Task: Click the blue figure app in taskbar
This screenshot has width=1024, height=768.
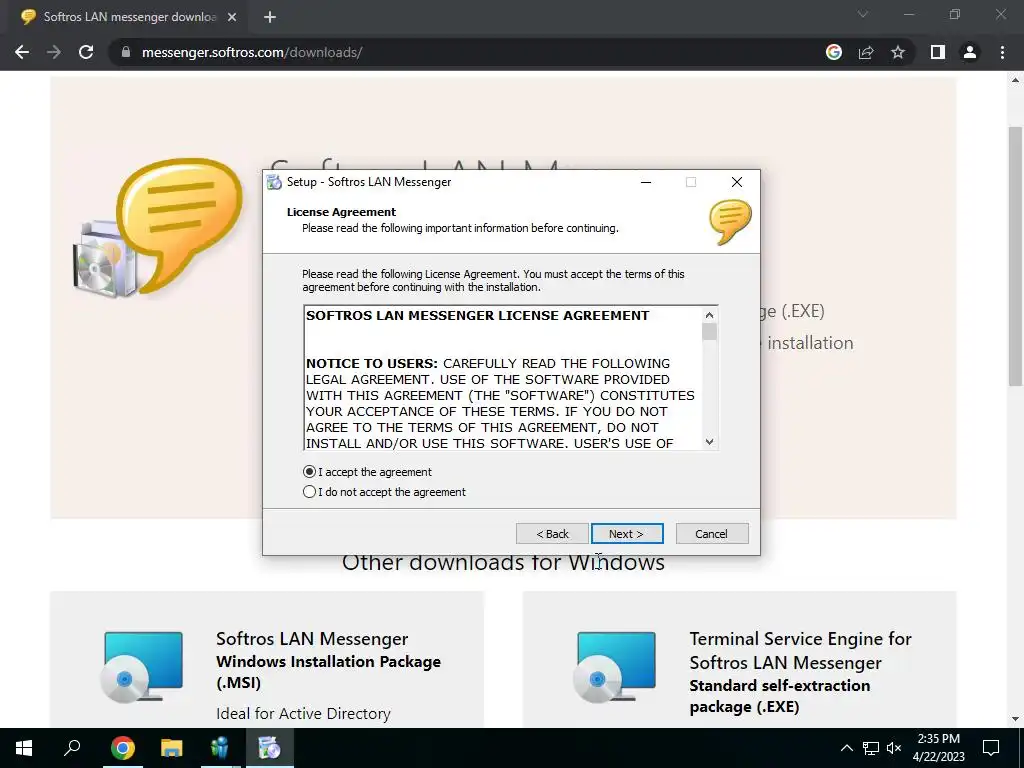Action: click(221, 748)
